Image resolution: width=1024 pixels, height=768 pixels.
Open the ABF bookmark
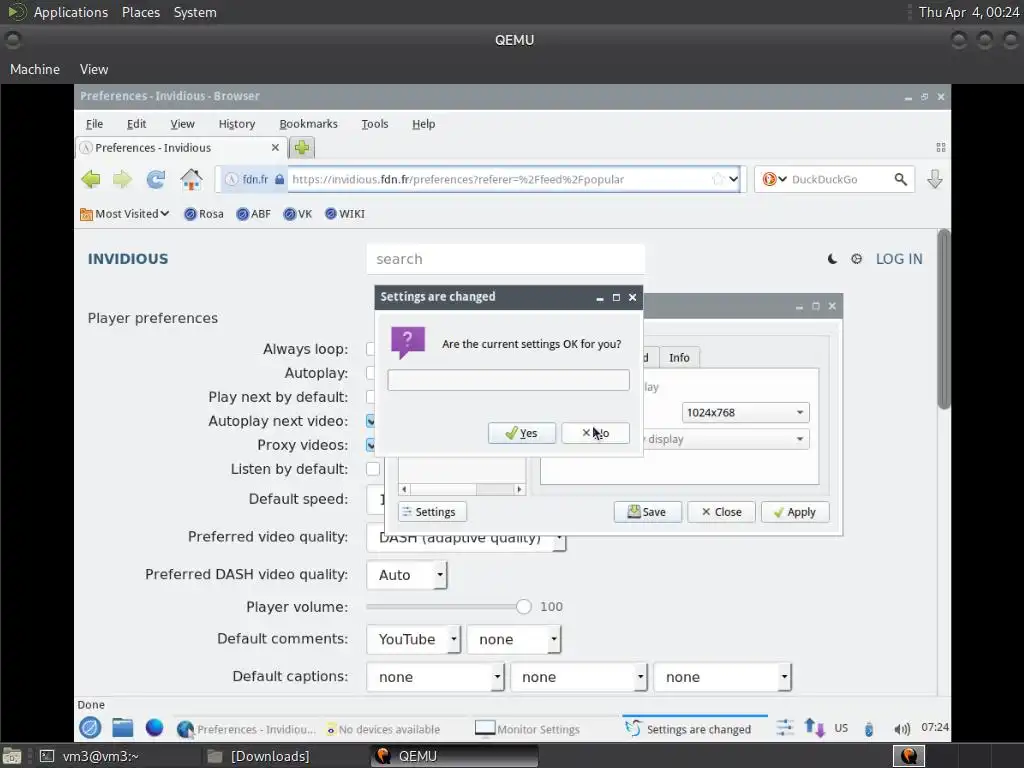click(x=253, y=214)
